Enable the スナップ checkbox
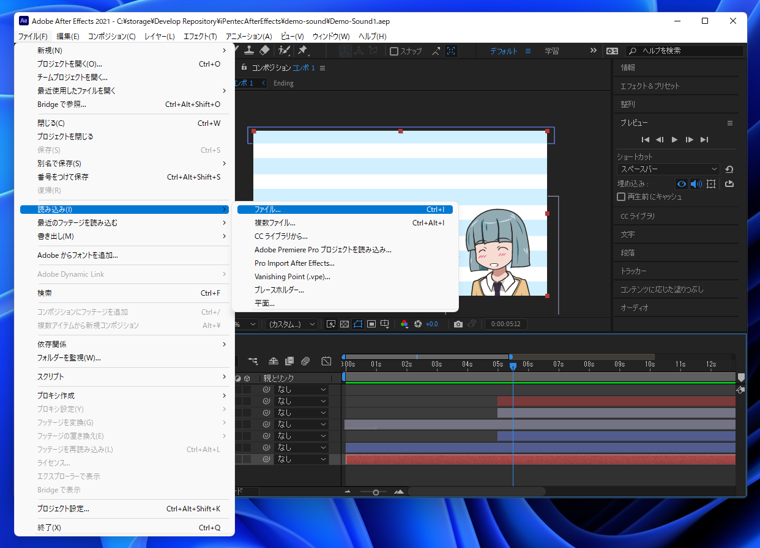Image resolution: width=760 pixels, height=548 pixels. [x=394, y=51]
